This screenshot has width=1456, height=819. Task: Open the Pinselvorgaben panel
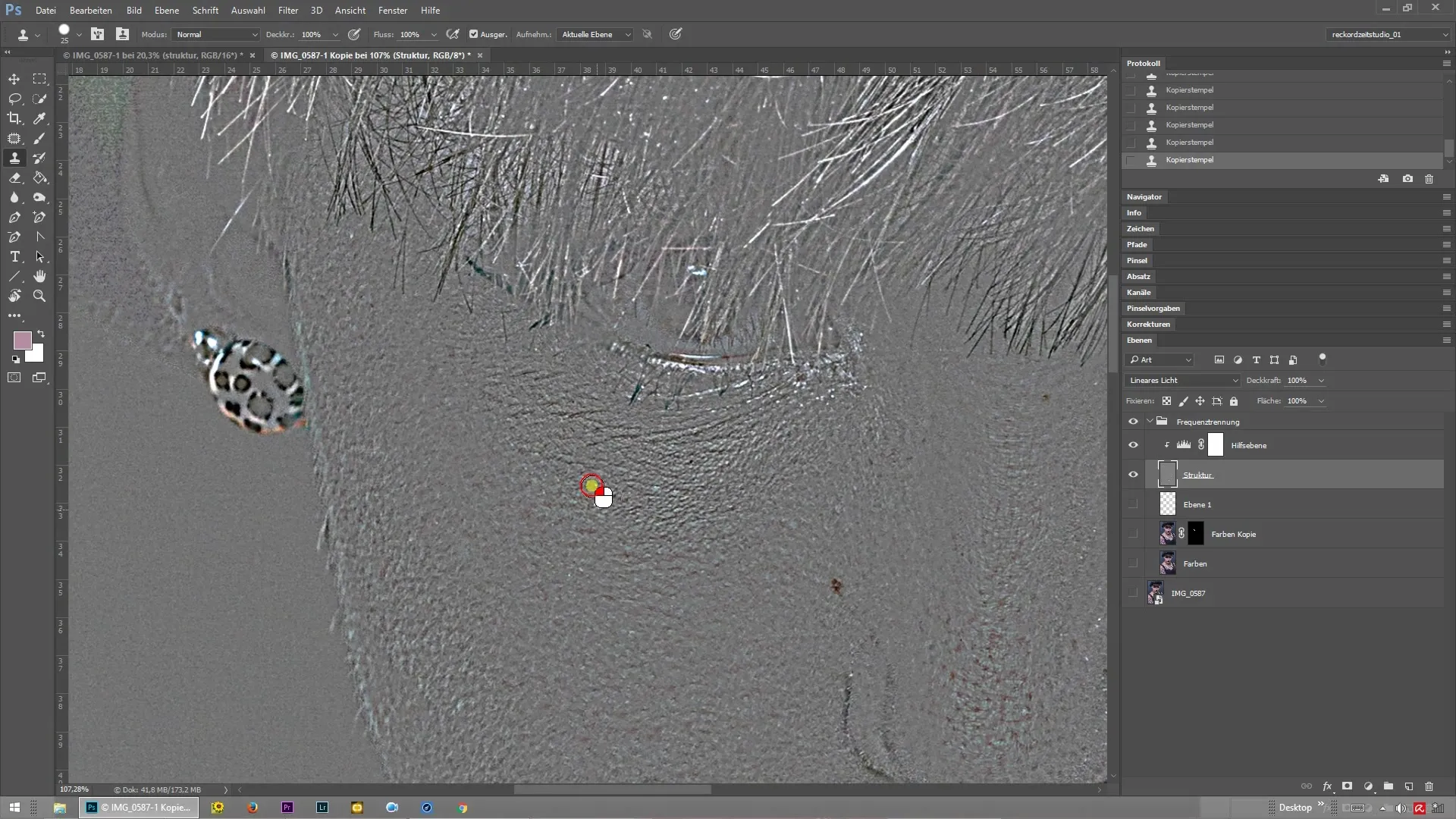[x=1153, y=309]
